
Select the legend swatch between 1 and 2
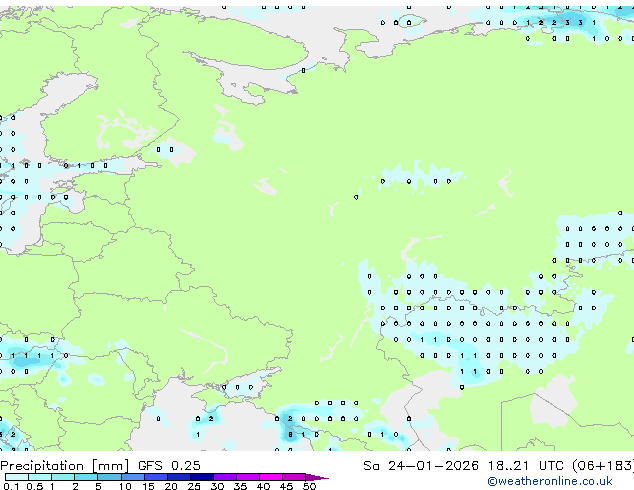[63, 477]
